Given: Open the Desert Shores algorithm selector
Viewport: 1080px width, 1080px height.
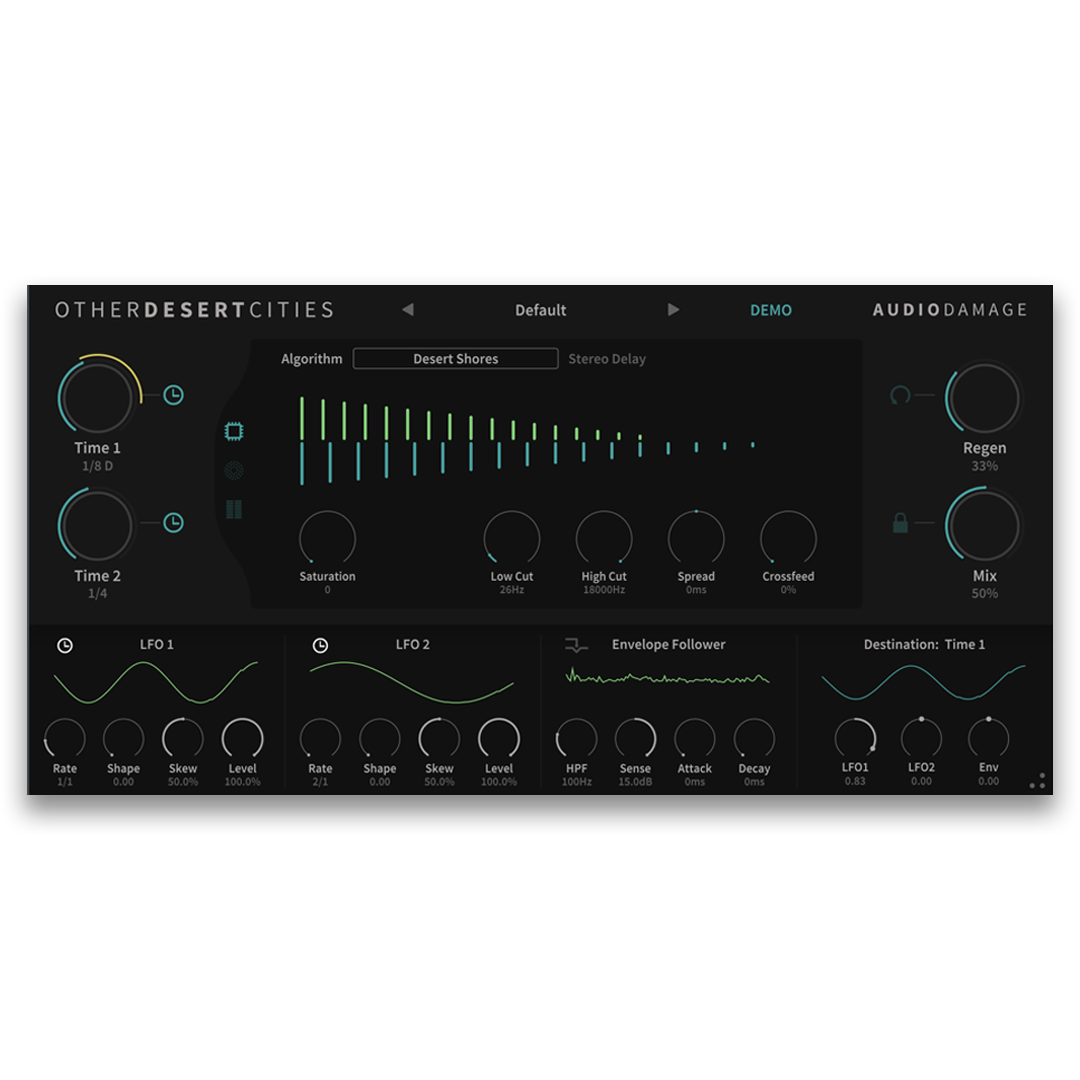Looking at the screenshot, I should click(455, 358).
